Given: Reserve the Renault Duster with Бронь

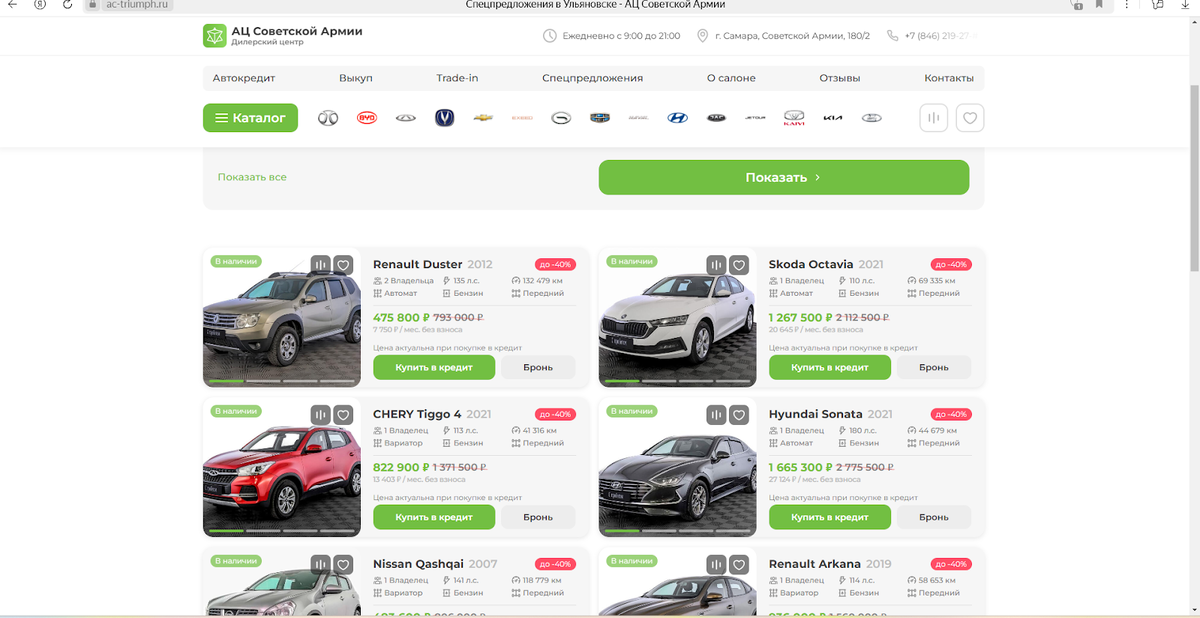Looking at the screenshot, I should (538, 367).
